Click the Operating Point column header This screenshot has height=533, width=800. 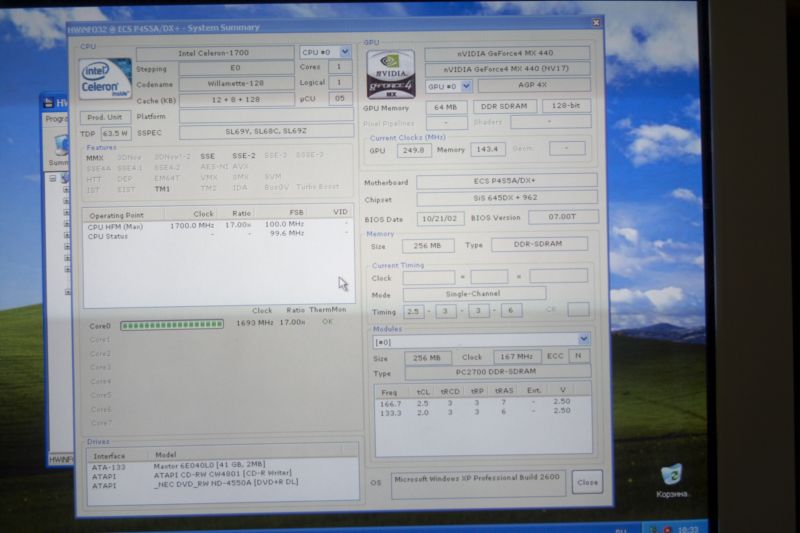coord(116,215)
